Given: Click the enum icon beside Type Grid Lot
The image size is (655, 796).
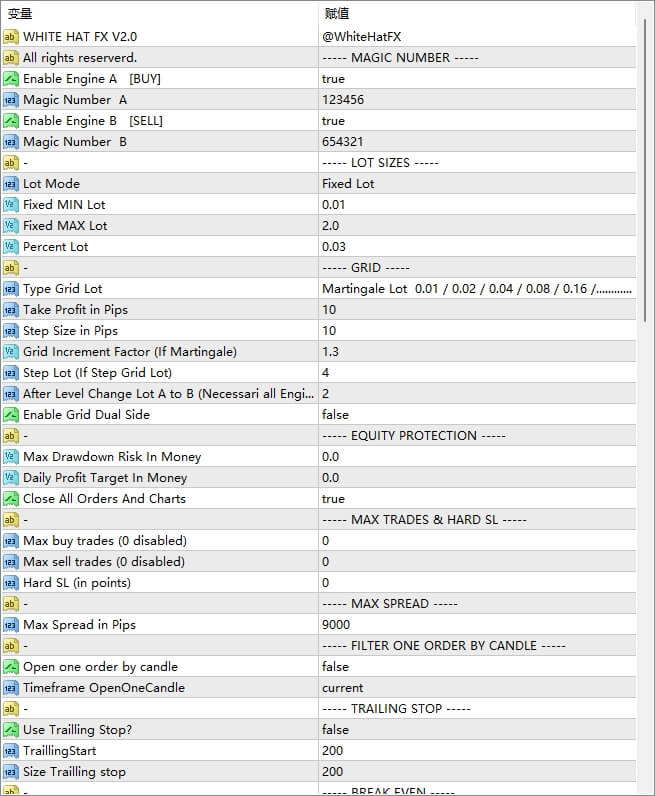Looking at the screenshot, I should click(x=10, y=289).
